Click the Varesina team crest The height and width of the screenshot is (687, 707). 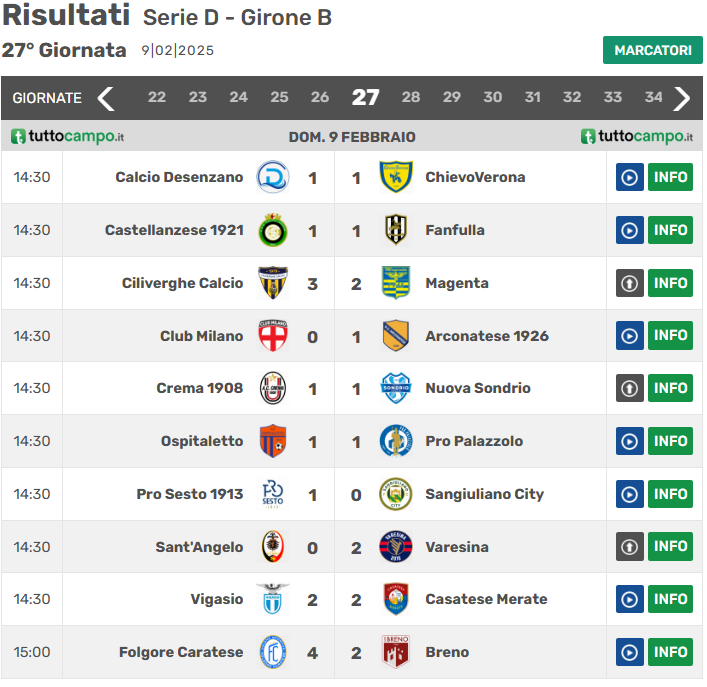[396, 547]
